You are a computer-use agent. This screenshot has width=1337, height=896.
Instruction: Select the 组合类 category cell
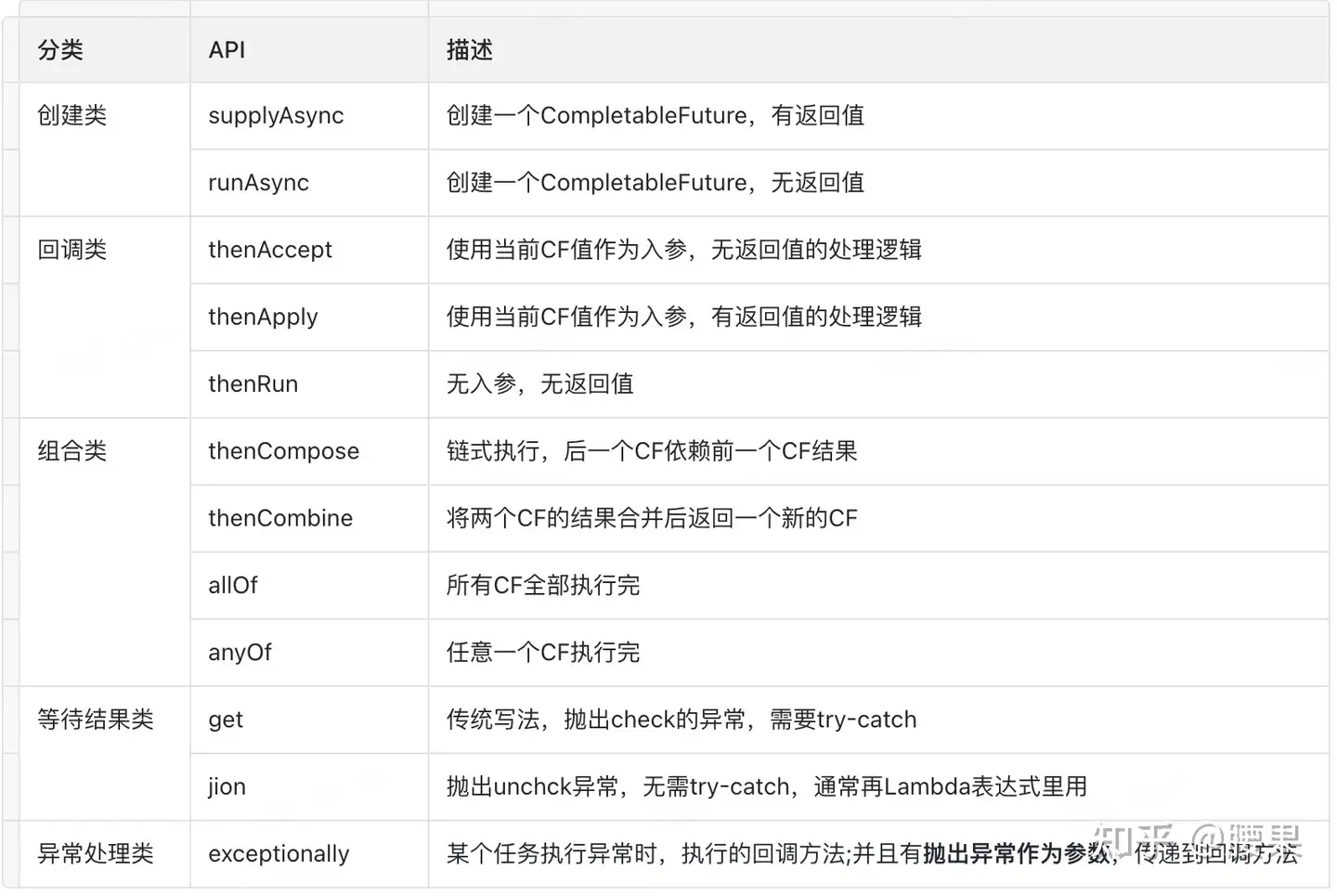pyautogui.click(x=72, y=451)
